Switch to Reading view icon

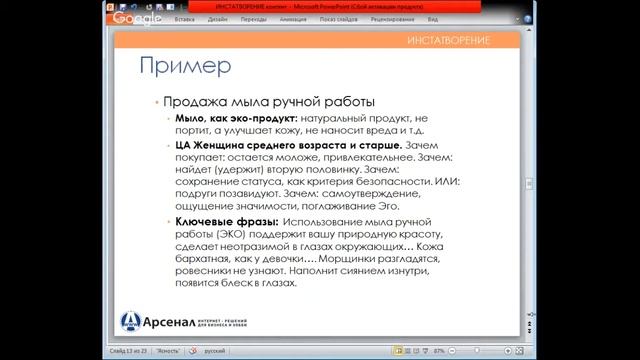click(416, 351)
